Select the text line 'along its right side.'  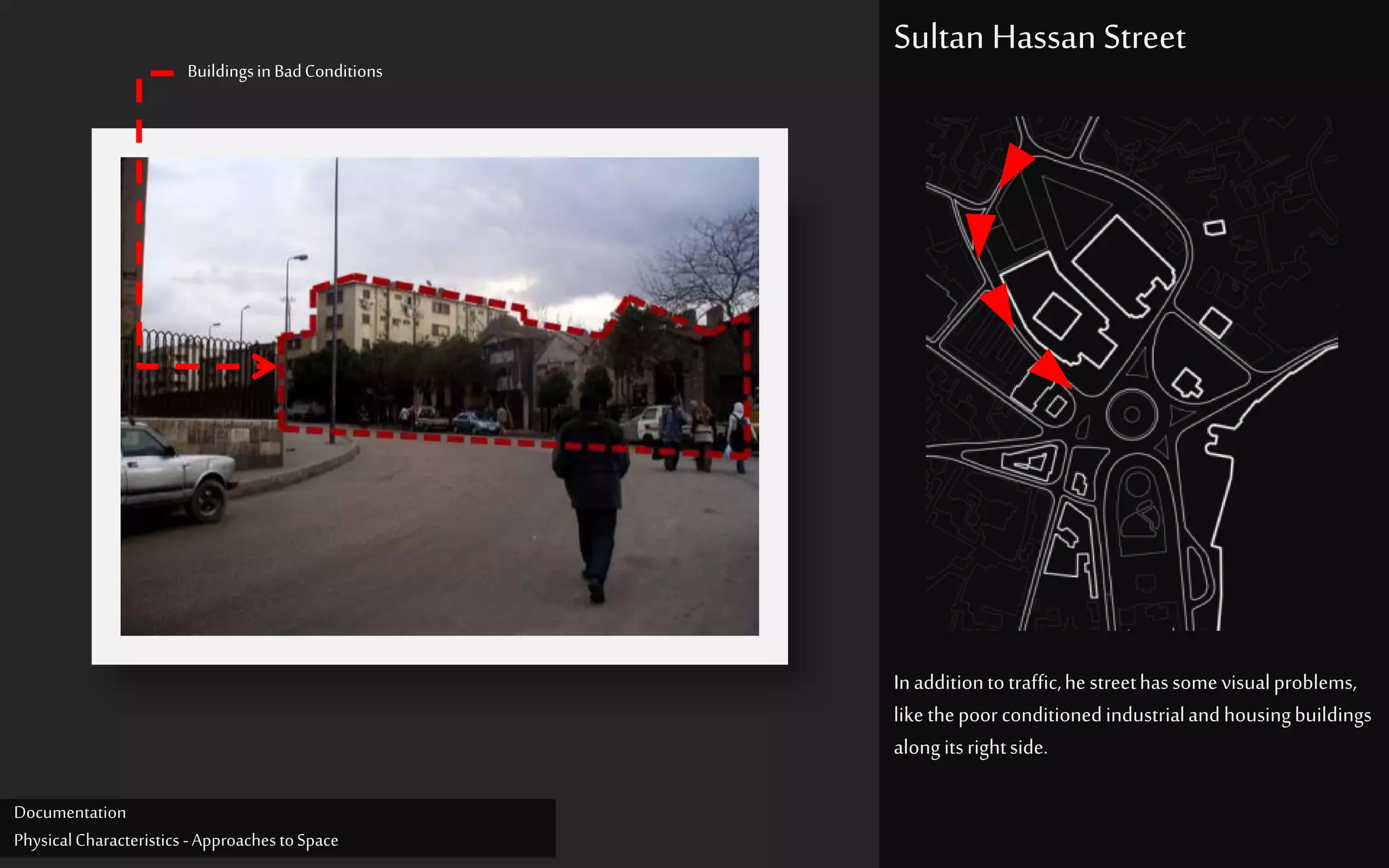tap(971, 747)
